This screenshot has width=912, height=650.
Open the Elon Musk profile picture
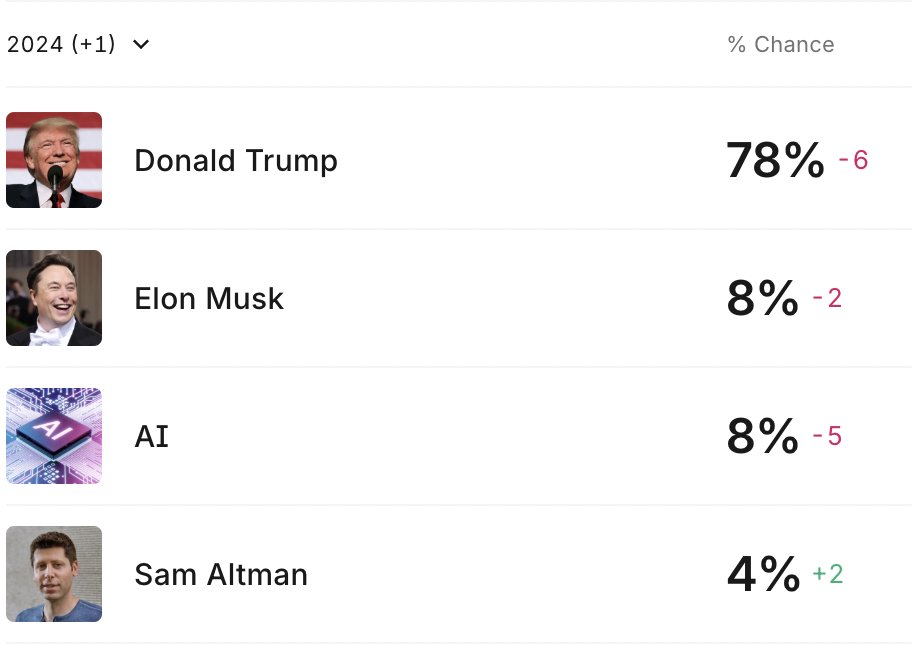click(x=54, y=298)
